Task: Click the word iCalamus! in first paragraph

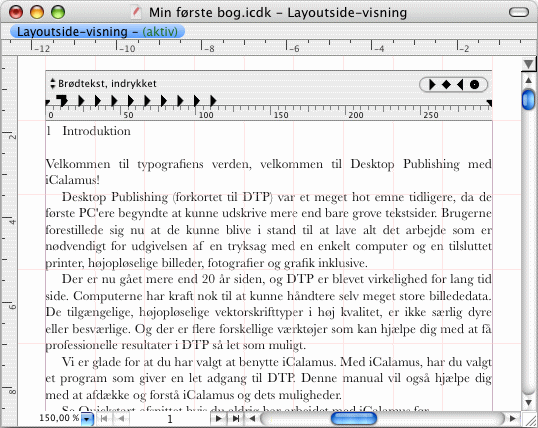Action: tap(72, 180)
